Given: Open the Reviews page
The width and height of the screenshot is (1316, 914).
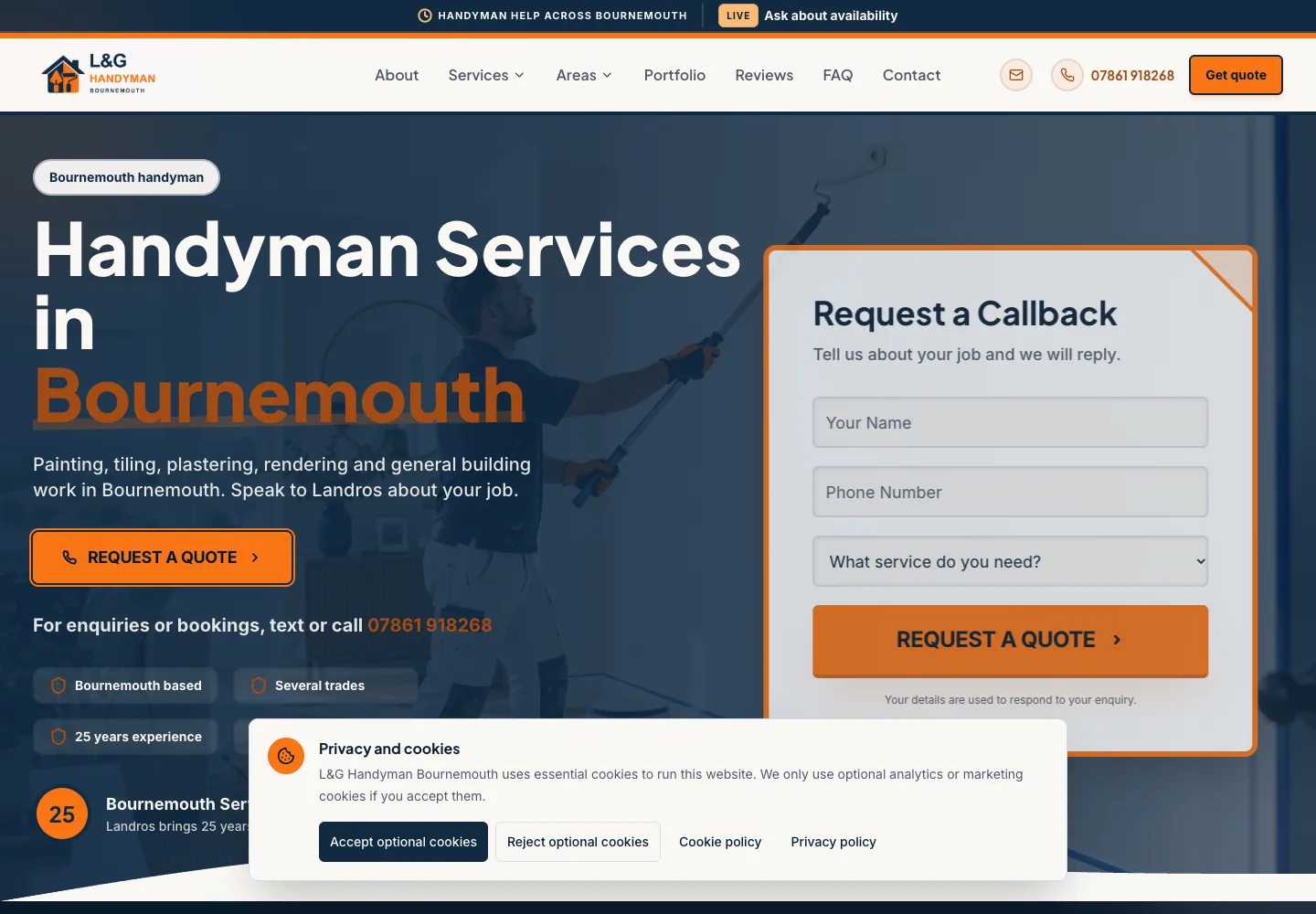Looking at the screenshot, I should pyautogui.click(x=764, y=75).
